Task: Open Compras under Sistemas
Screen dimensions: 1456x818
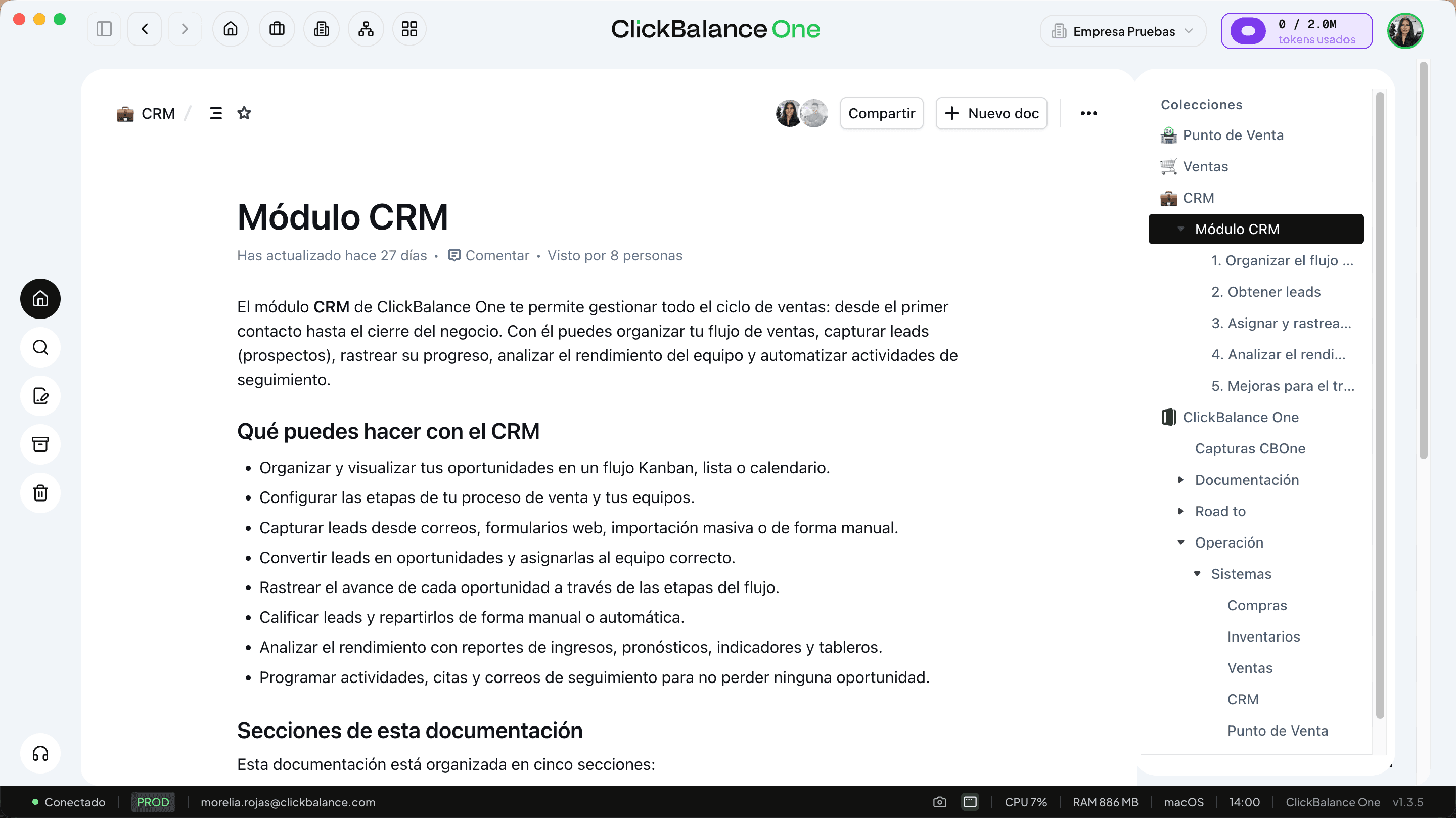Action: point(1257,606)
